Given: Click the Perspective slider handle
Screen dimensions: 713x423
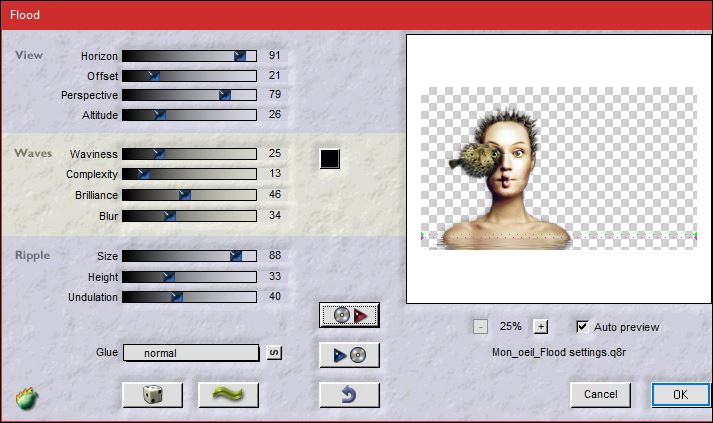Looking at the screenshot, I should point(225,95).
